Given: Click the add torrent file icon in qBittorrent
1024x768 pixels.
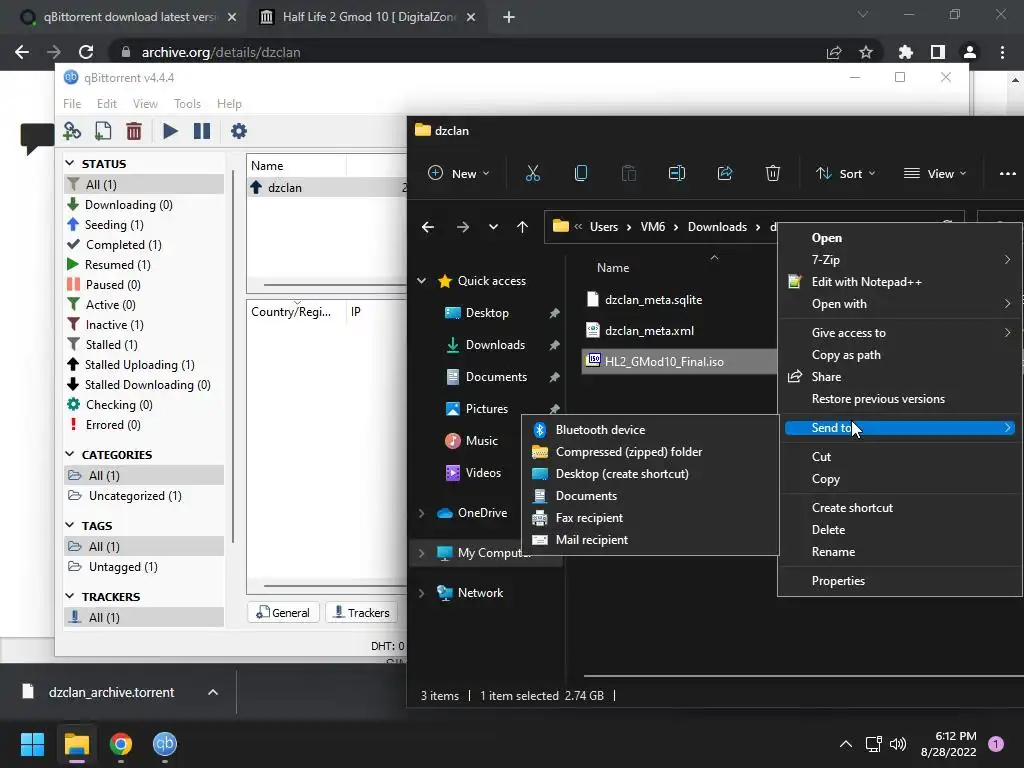Looking at the screenshot, I should [103, 131].
